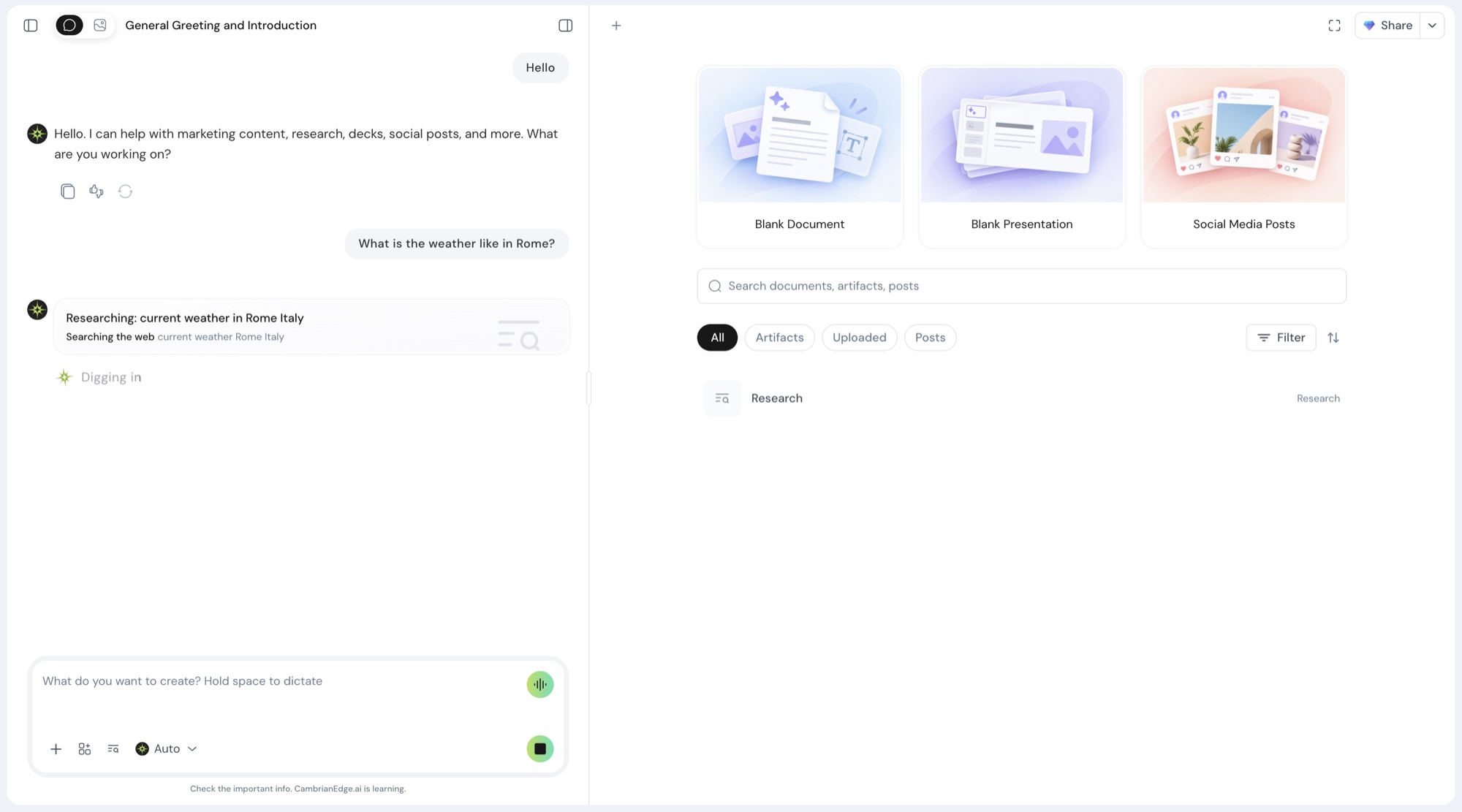1462x812 pixels.
Task: Switch to image mode icon
Action: (x=100, y=26)
